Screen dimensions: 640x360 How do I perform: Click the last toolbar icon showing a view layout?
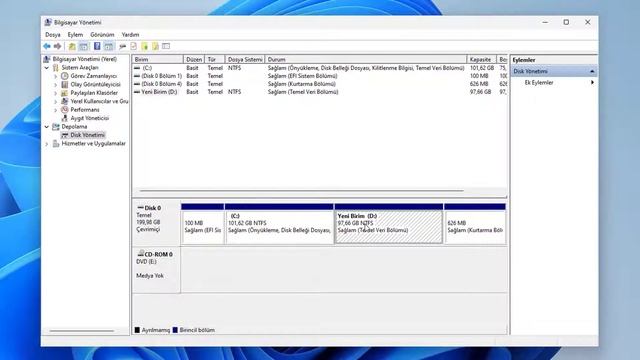(166, 46)
